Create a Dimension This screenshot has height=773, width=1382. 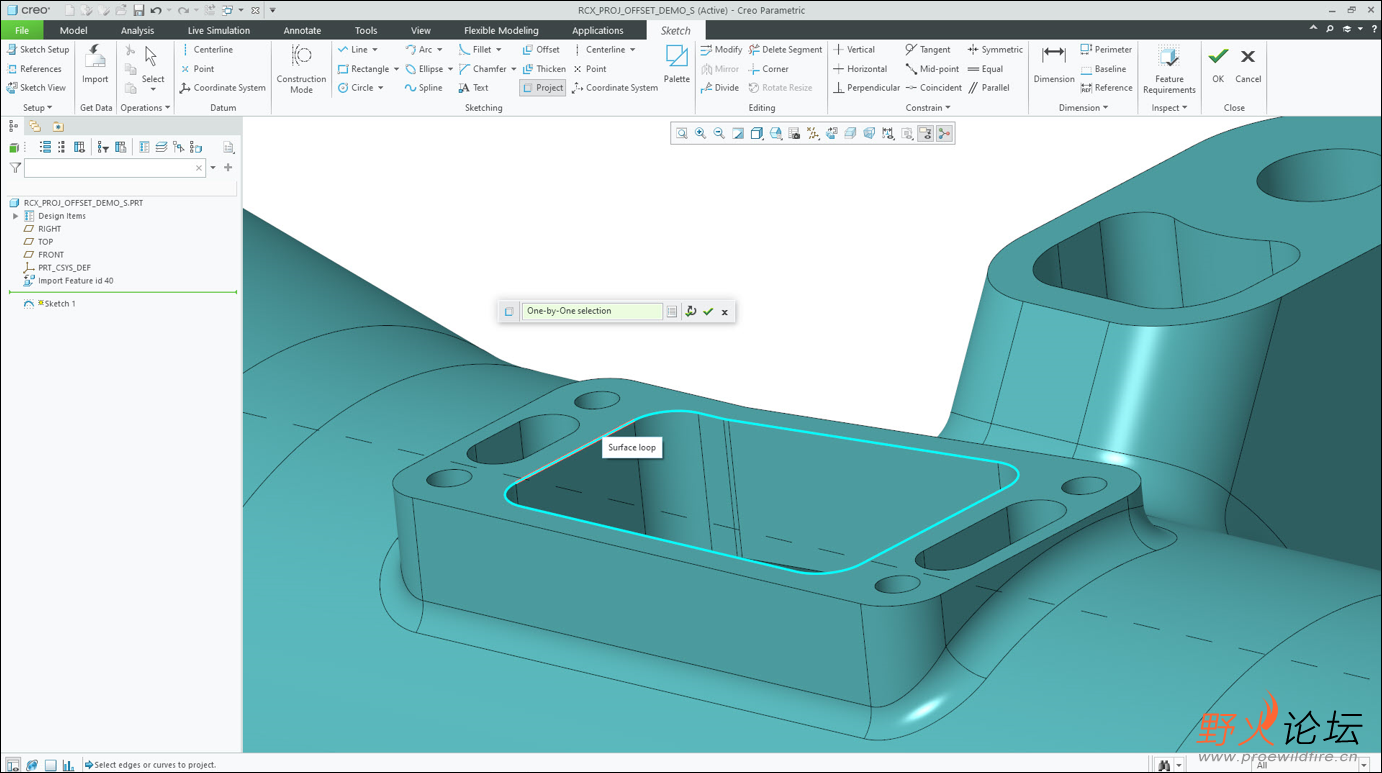click(x=1054, y=64)
